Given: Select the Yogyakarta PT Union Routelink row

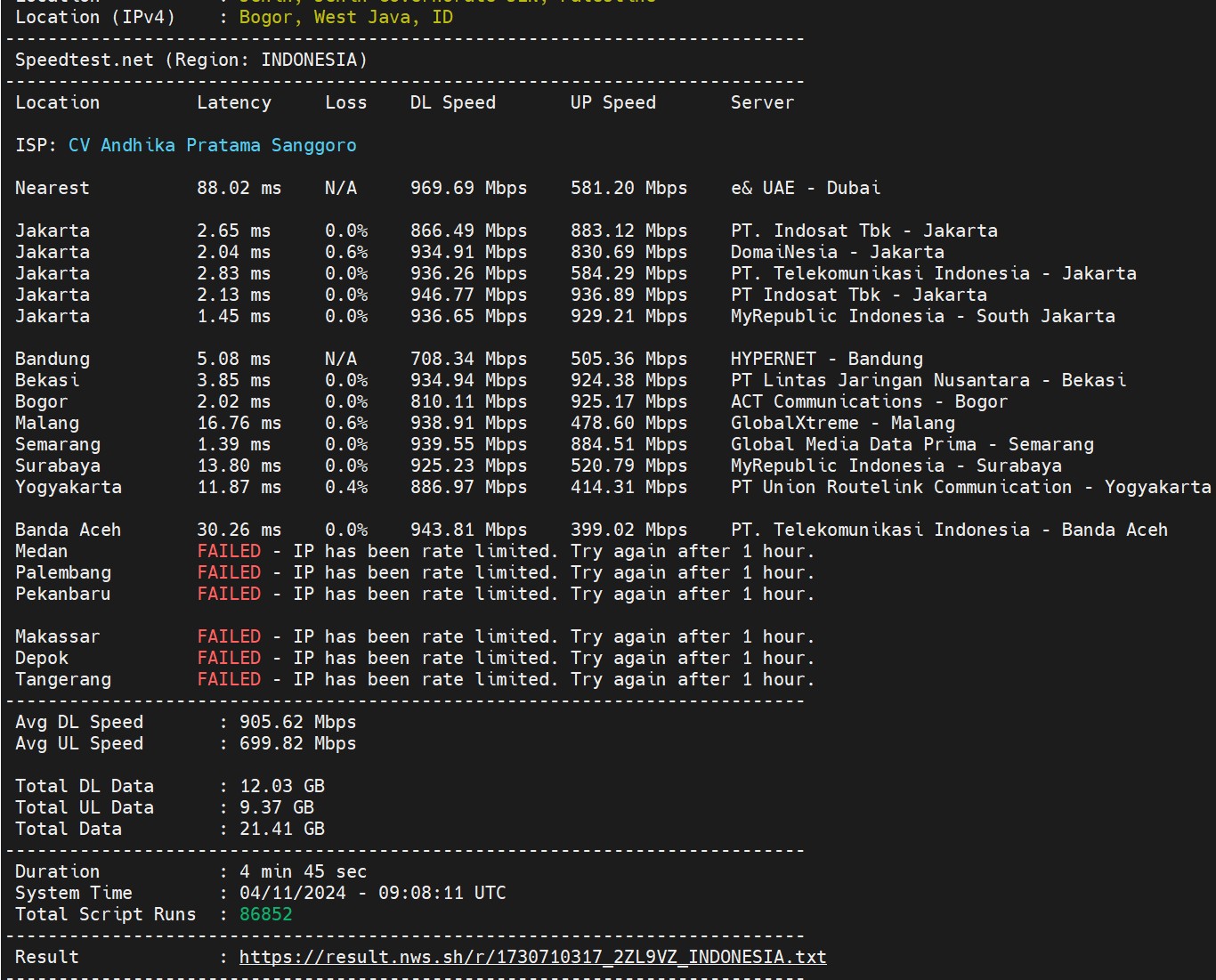Looking at the screenshot, I should click(969, 487).
